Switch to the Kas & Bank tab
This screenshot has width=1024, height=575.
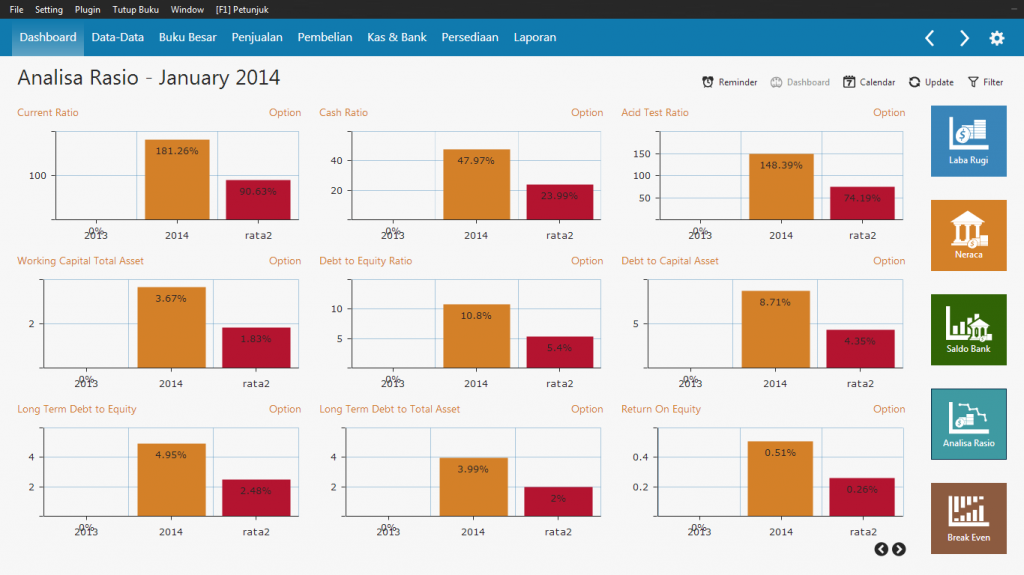(397, 38)
